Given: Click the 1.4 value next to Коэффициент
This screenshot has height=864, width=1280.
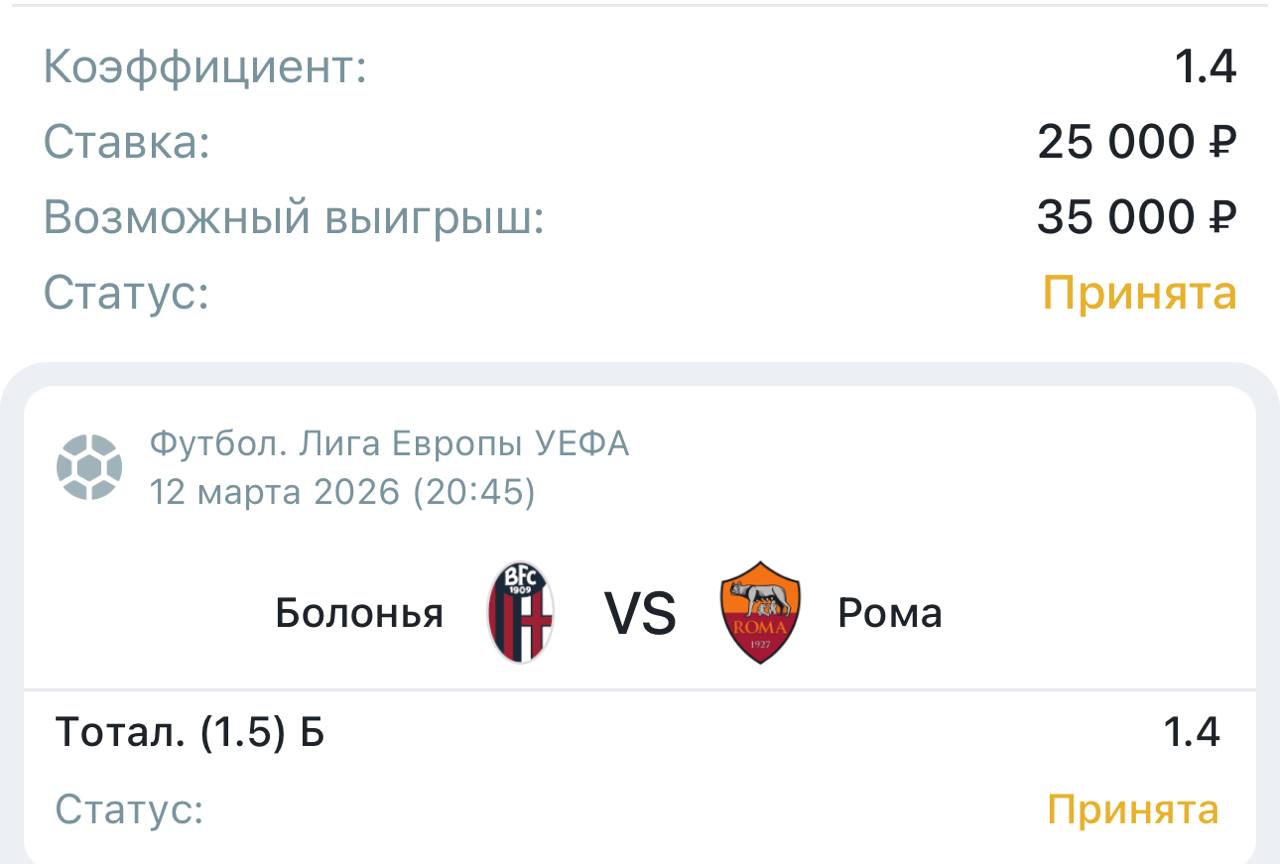Looking at the screenshot, I should tap(1205, 67).
